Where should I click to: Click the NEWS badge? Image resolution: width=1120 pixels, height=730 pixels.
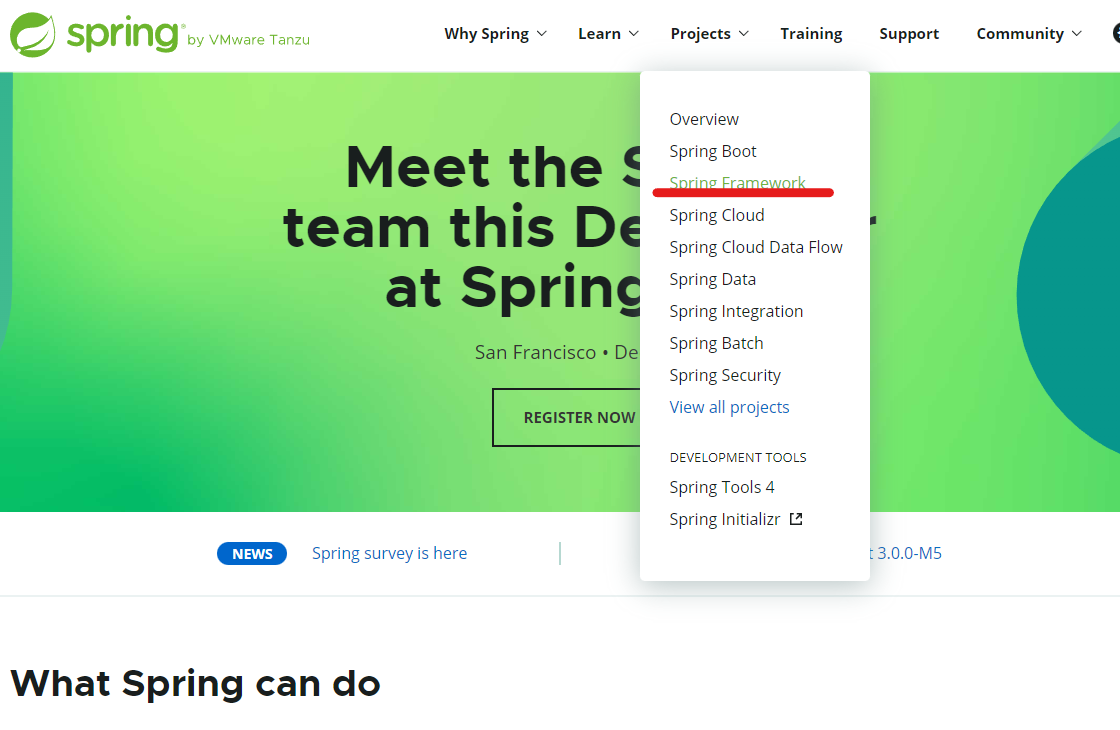pyautogui.click(x=252, y=554)
